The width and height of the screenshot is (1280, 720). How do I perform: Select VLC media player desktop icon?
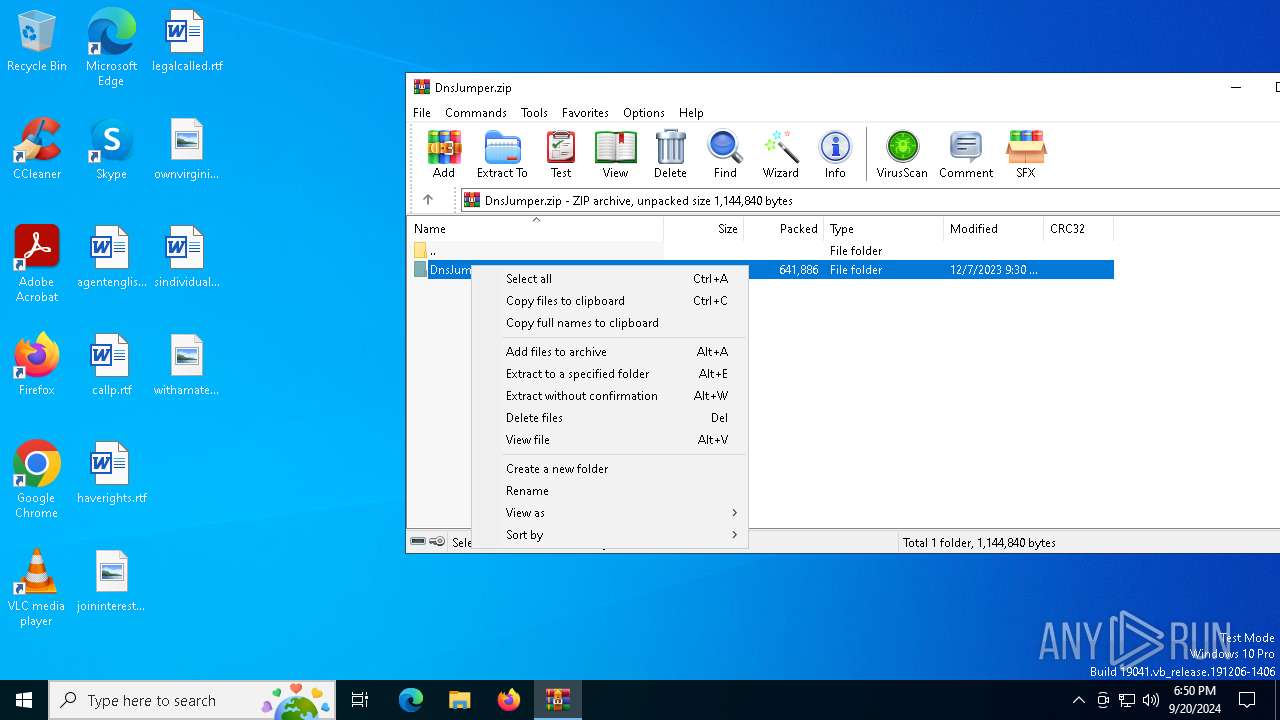point(37,588)
